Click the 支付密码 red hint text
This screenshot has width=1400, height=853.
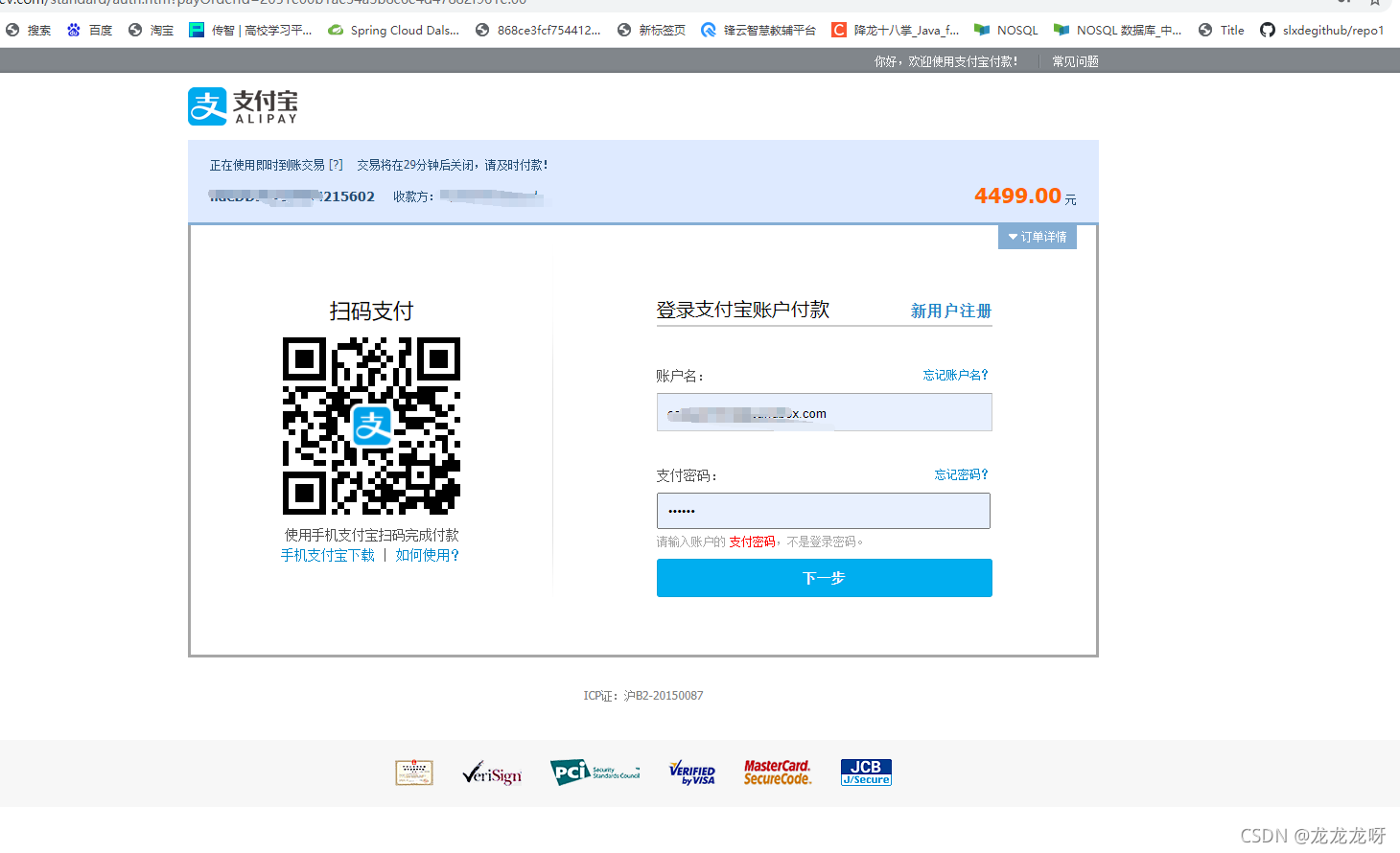point(752,542)
